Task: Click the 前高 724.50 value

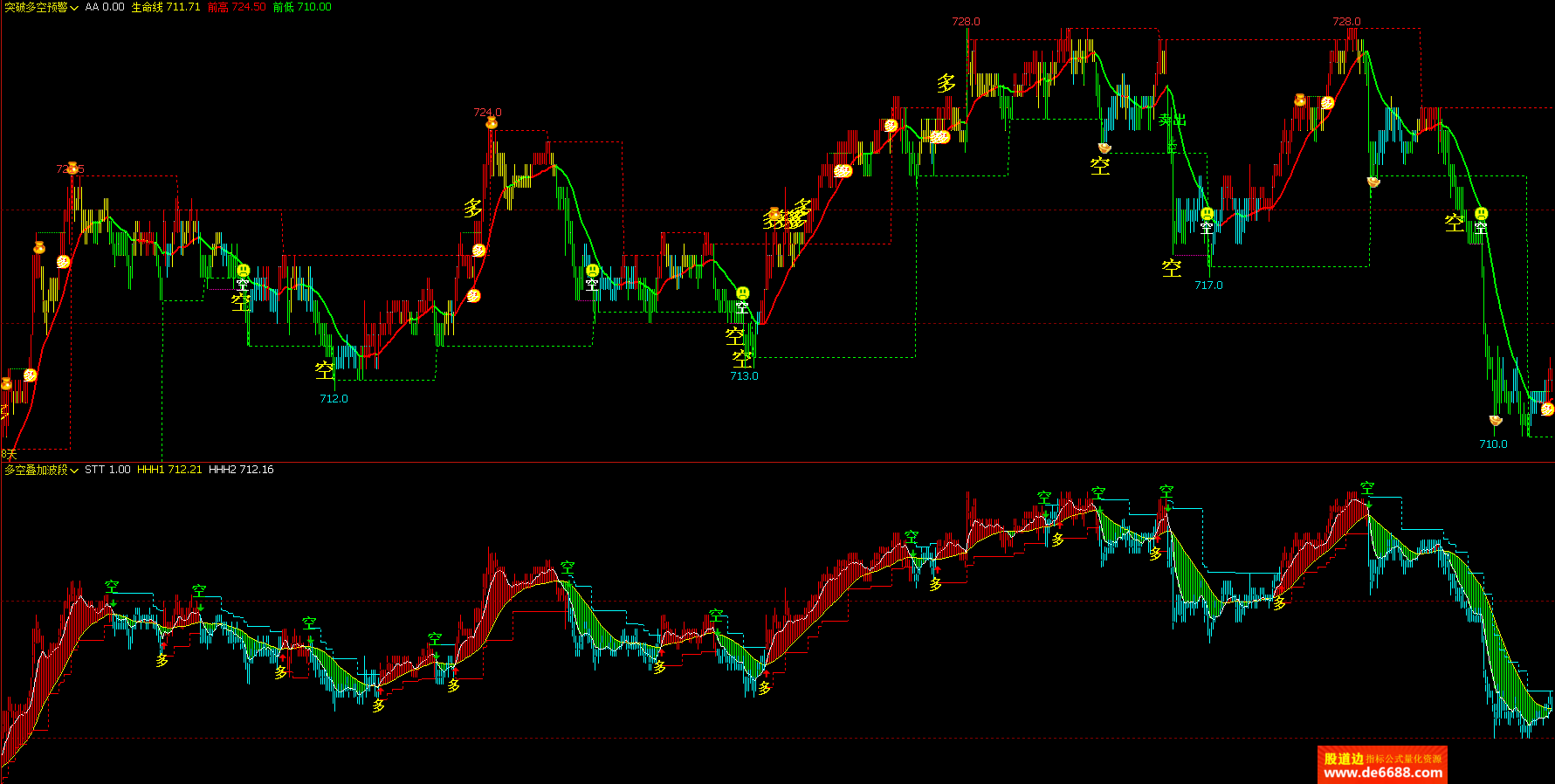Action: (x=237, y=7)
